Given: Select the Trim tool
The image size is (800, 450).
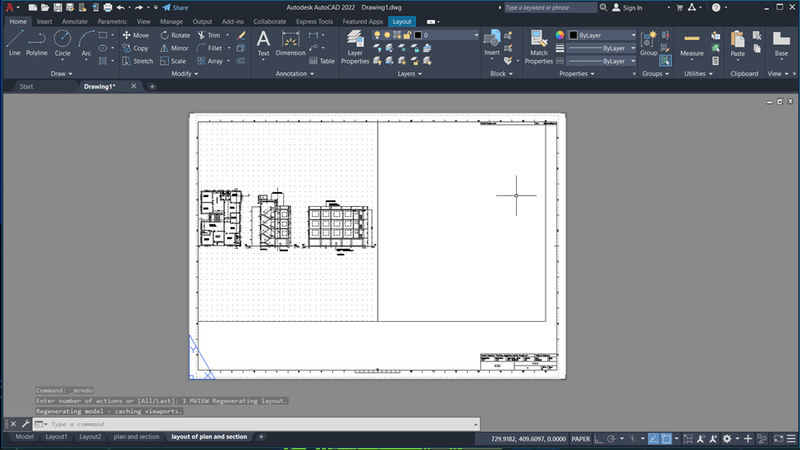Looking at the screenshot, I should click(x=209, y=35).
